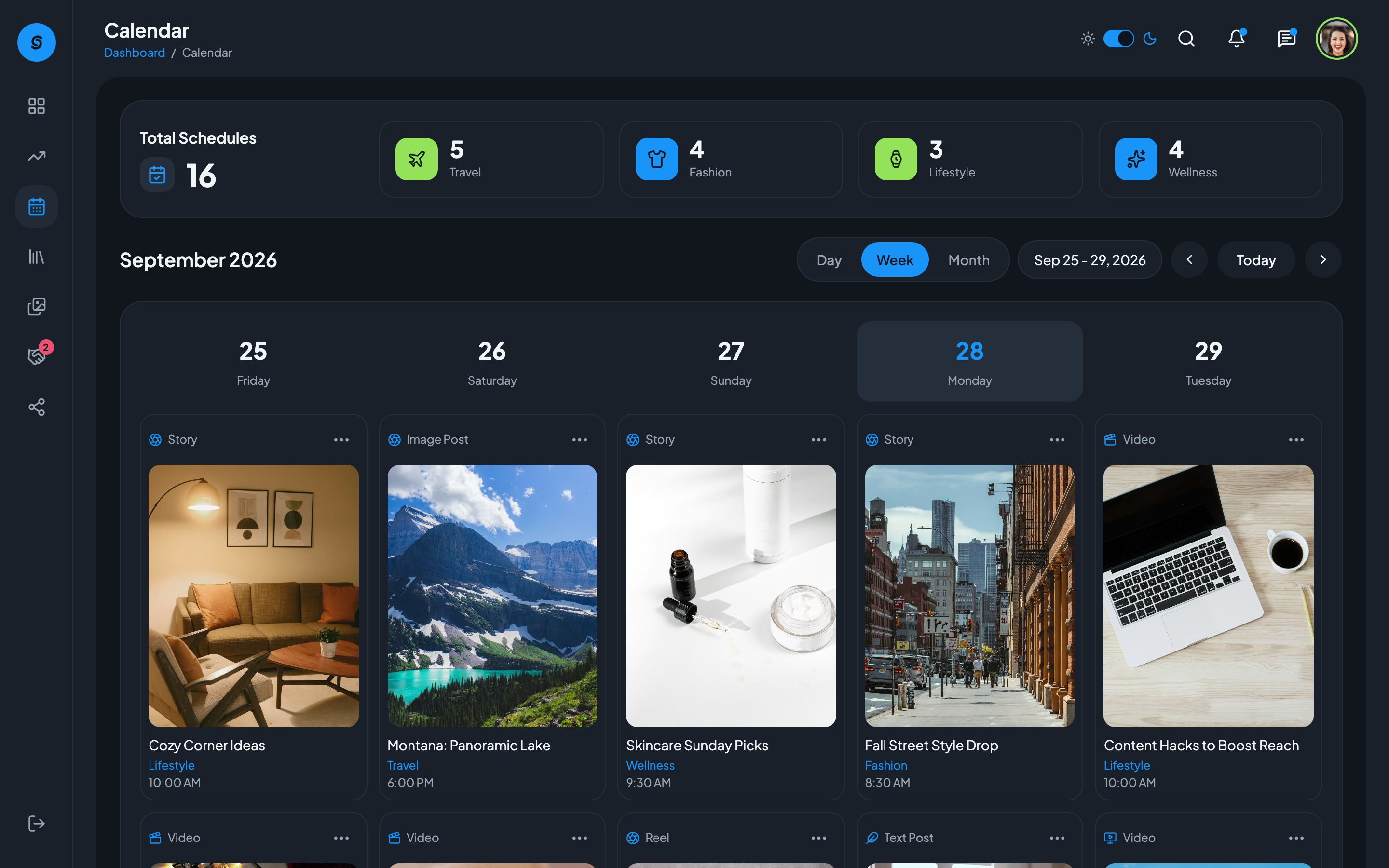Open the Cozy Corner living room thumbnail
Screen dimensions: 1389x868
coord(253,596)
